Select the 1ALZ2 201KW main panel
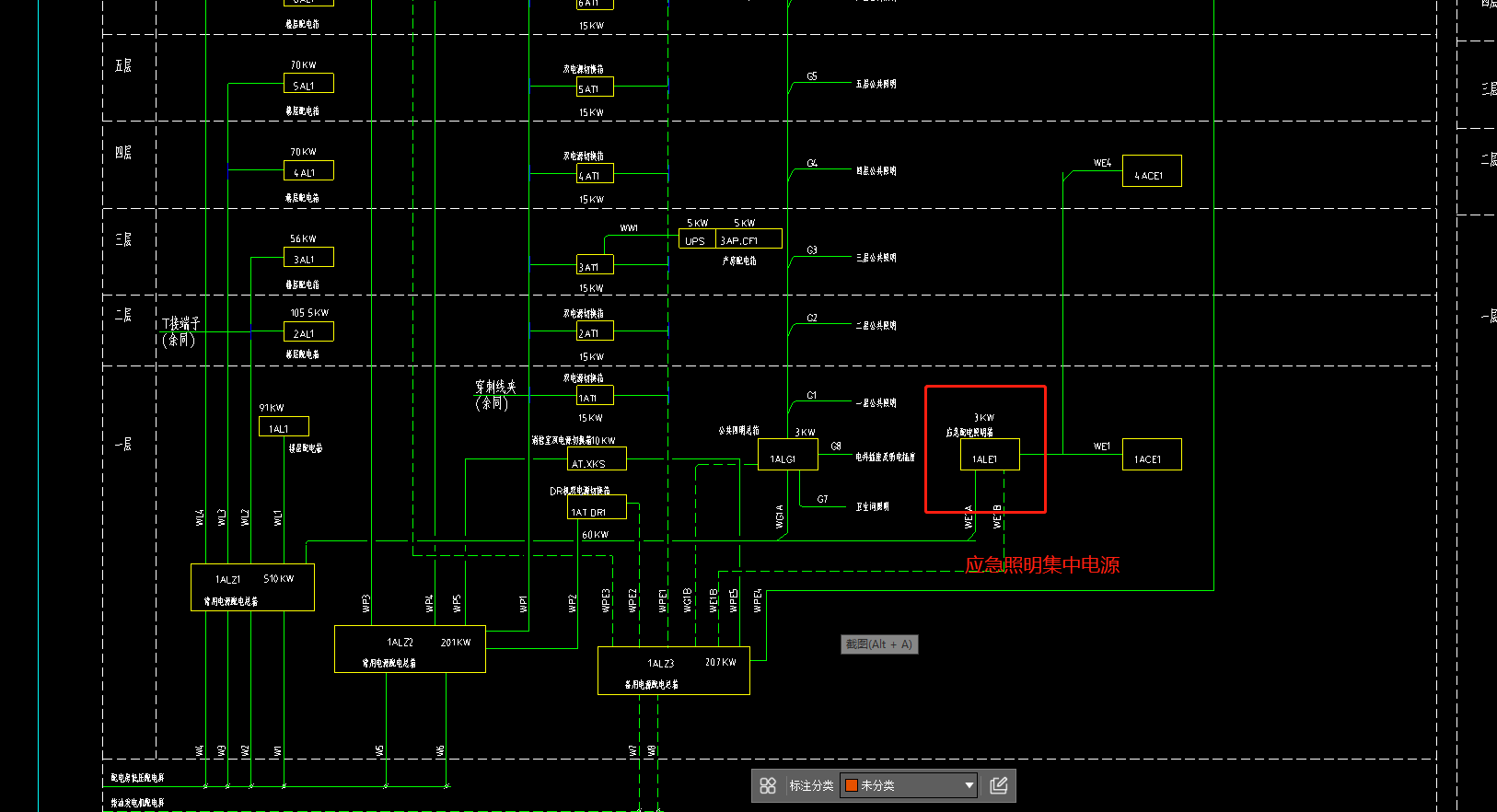This screenshot has height=812, width=1497. click(x=410, y=650)
